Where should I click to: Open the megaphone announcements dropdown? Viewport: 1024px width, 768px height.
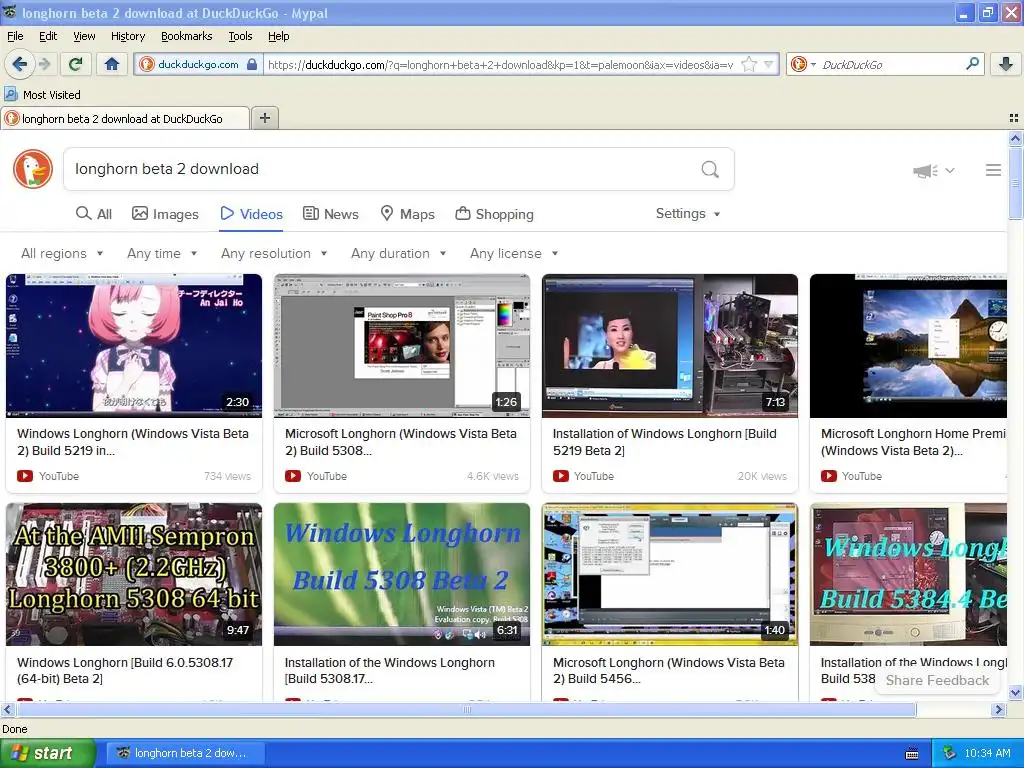click(x=934, y=170)
